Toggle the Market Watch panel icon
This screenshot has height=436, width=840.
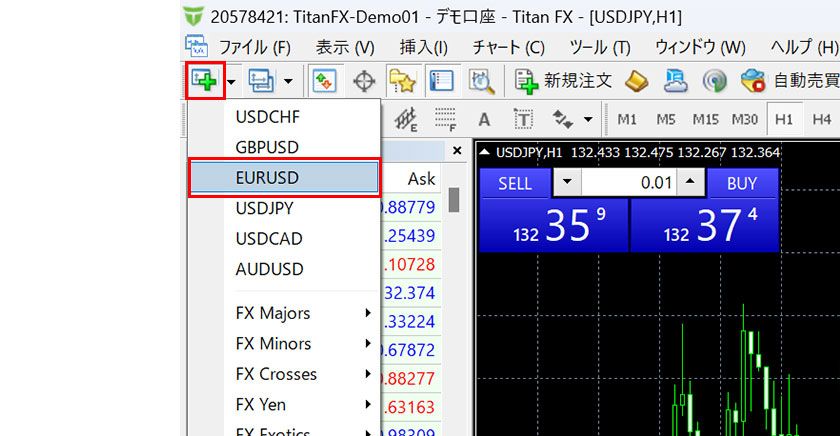point(324,81)
